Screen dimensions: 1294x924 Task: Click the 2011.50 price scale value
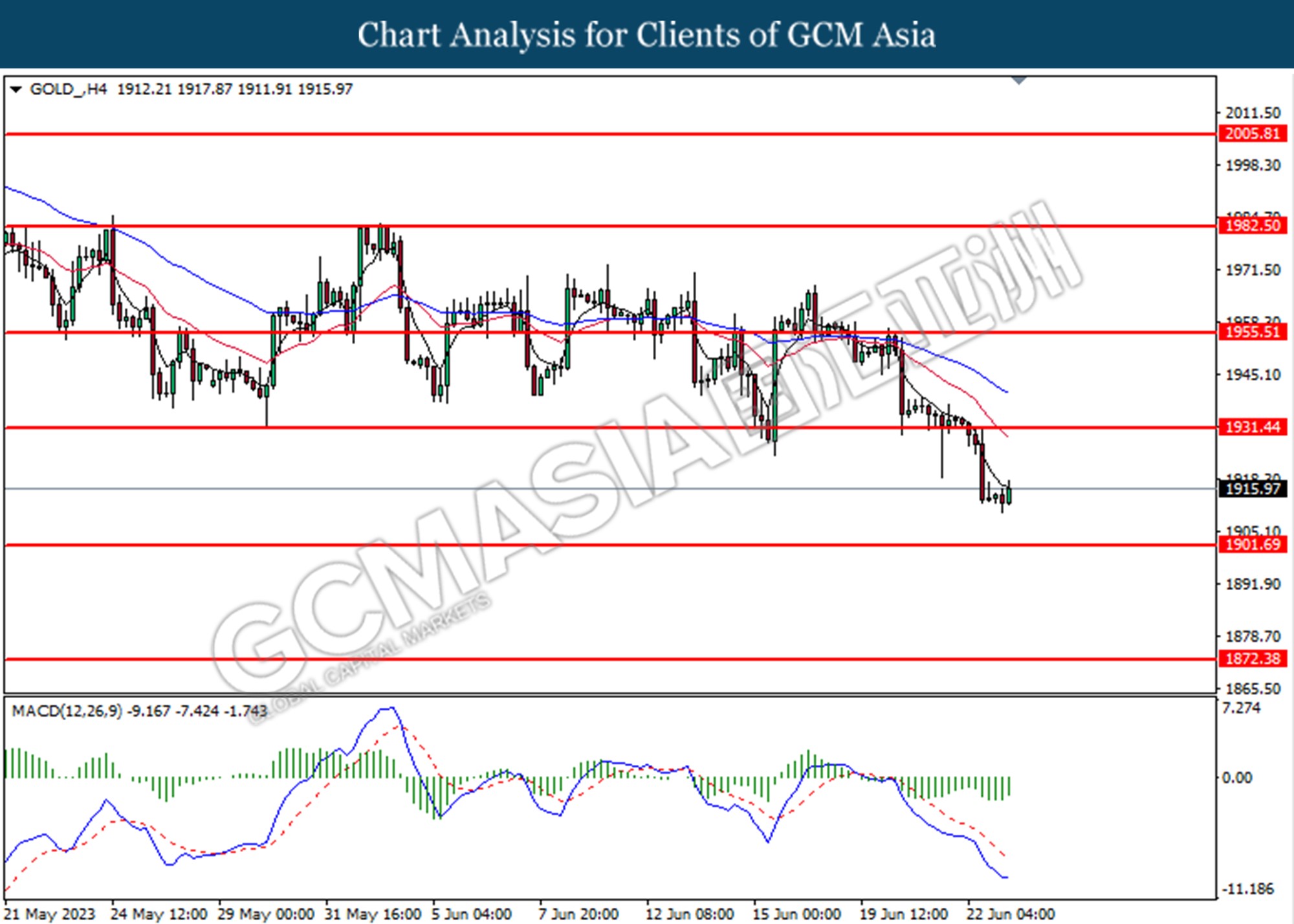coord(1253,113)
